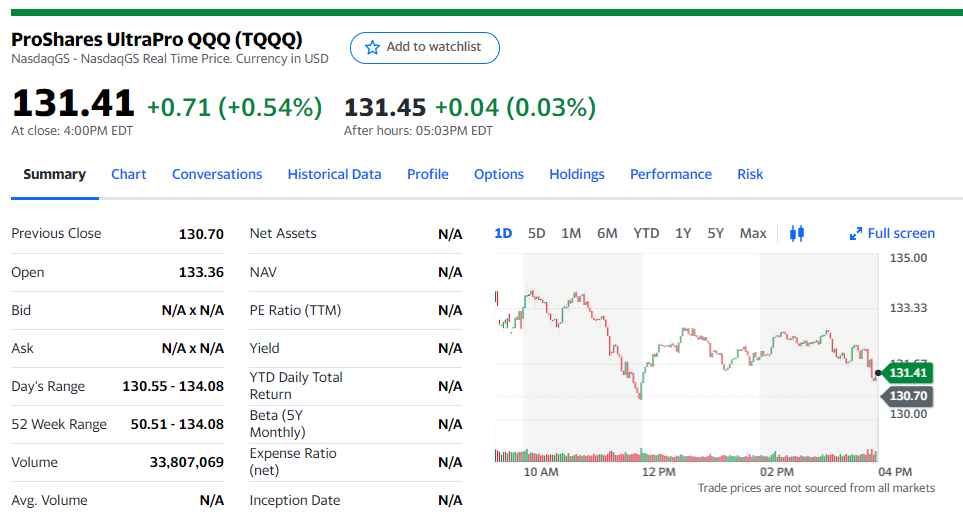Viewport: 963px width, 526px height.
Task: Show the 1Y chart range
Action: point(683,234)
